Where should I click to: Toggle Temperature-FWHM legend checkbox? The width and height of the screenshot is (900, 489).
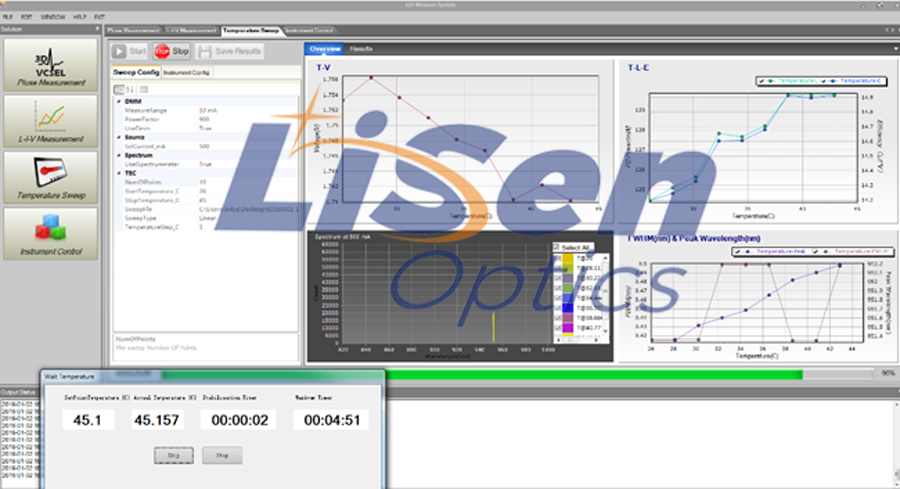pos(816,252)
